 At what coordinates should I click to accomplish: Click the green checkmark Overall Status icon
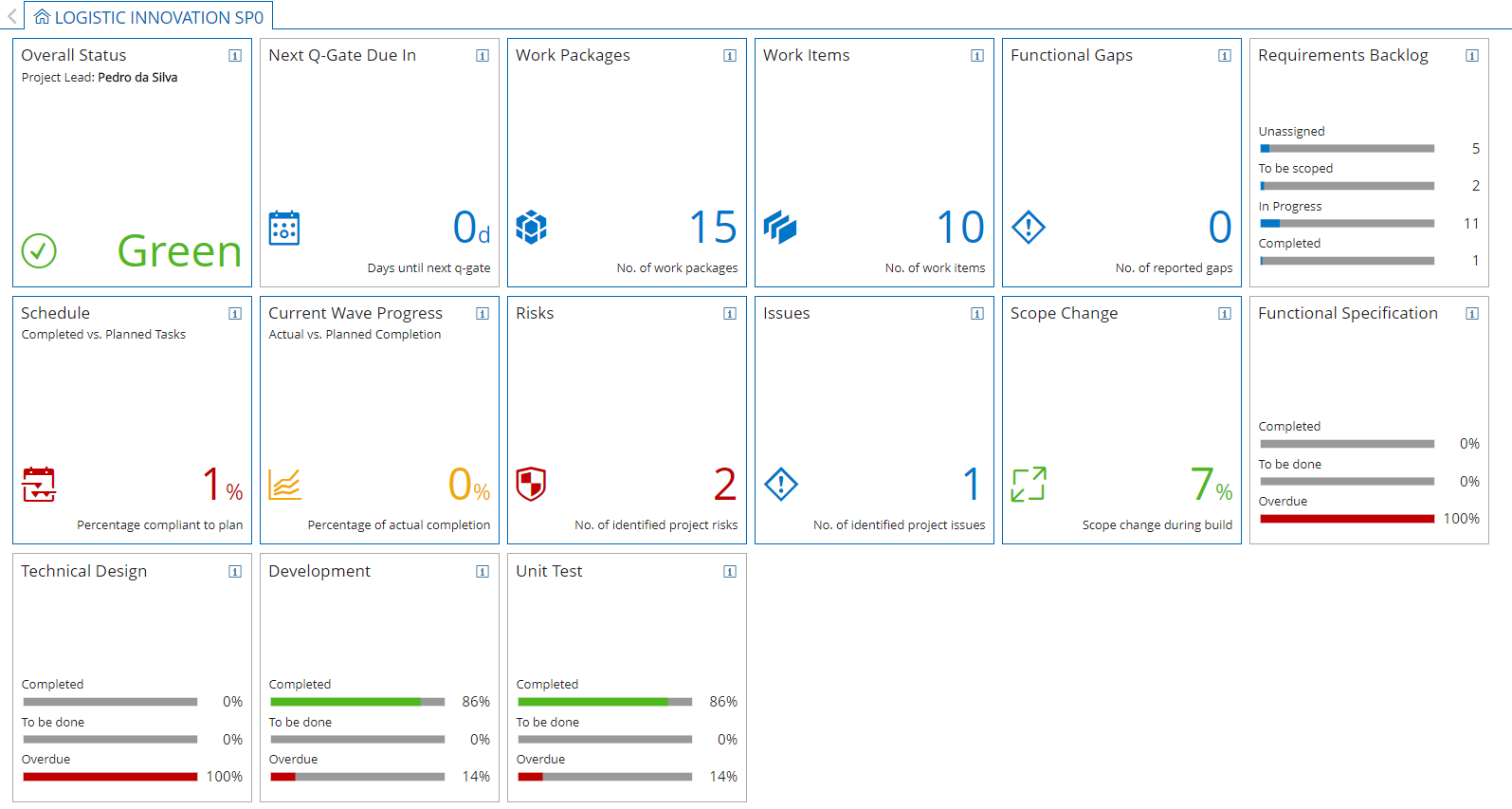click(x=39, y=251)
